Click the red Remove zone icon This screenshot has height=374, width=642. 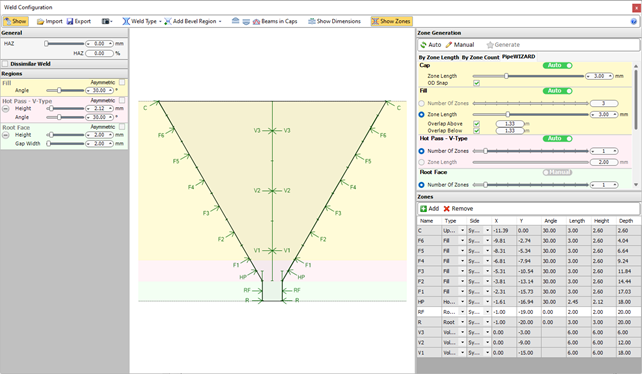pos(446,209)
